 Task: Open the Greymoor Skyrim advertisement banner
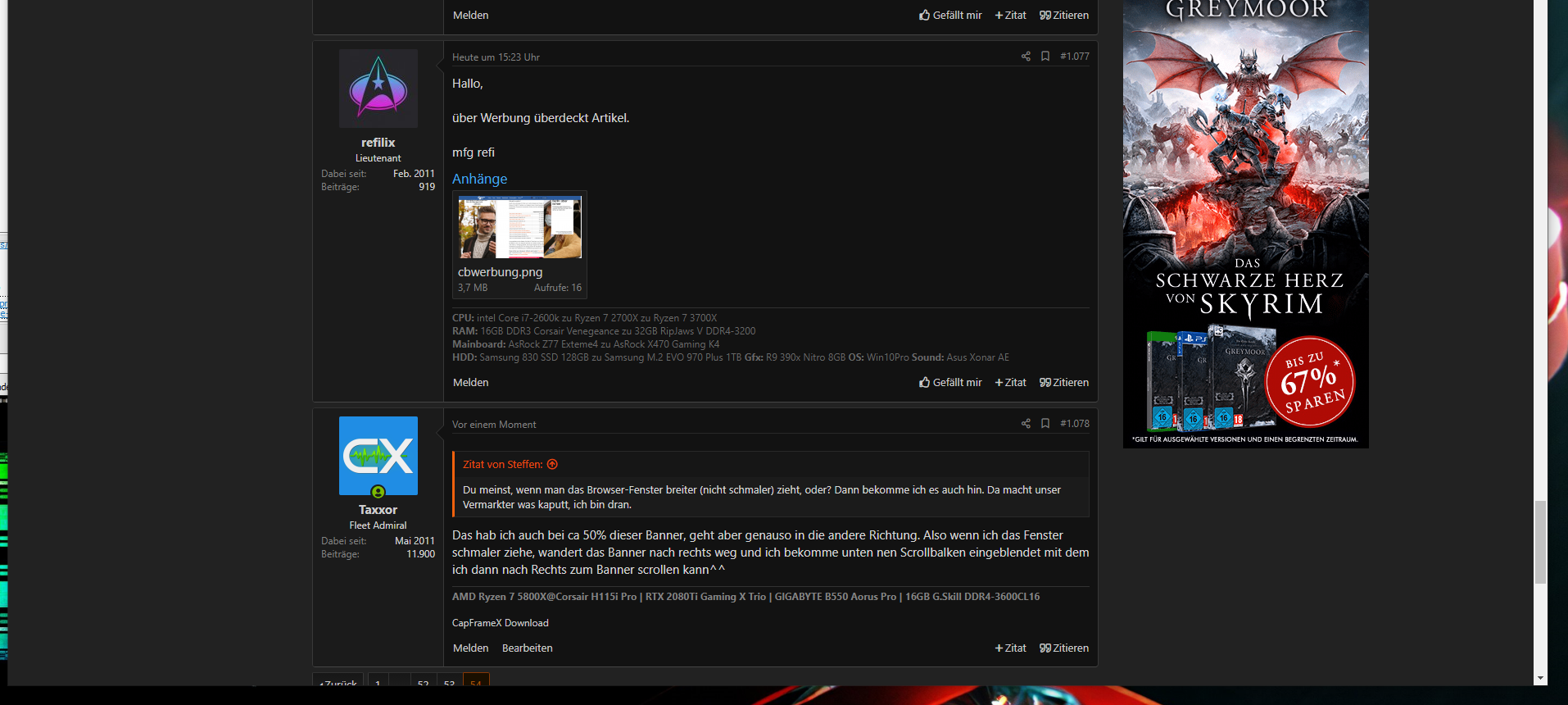[1245, 223]
